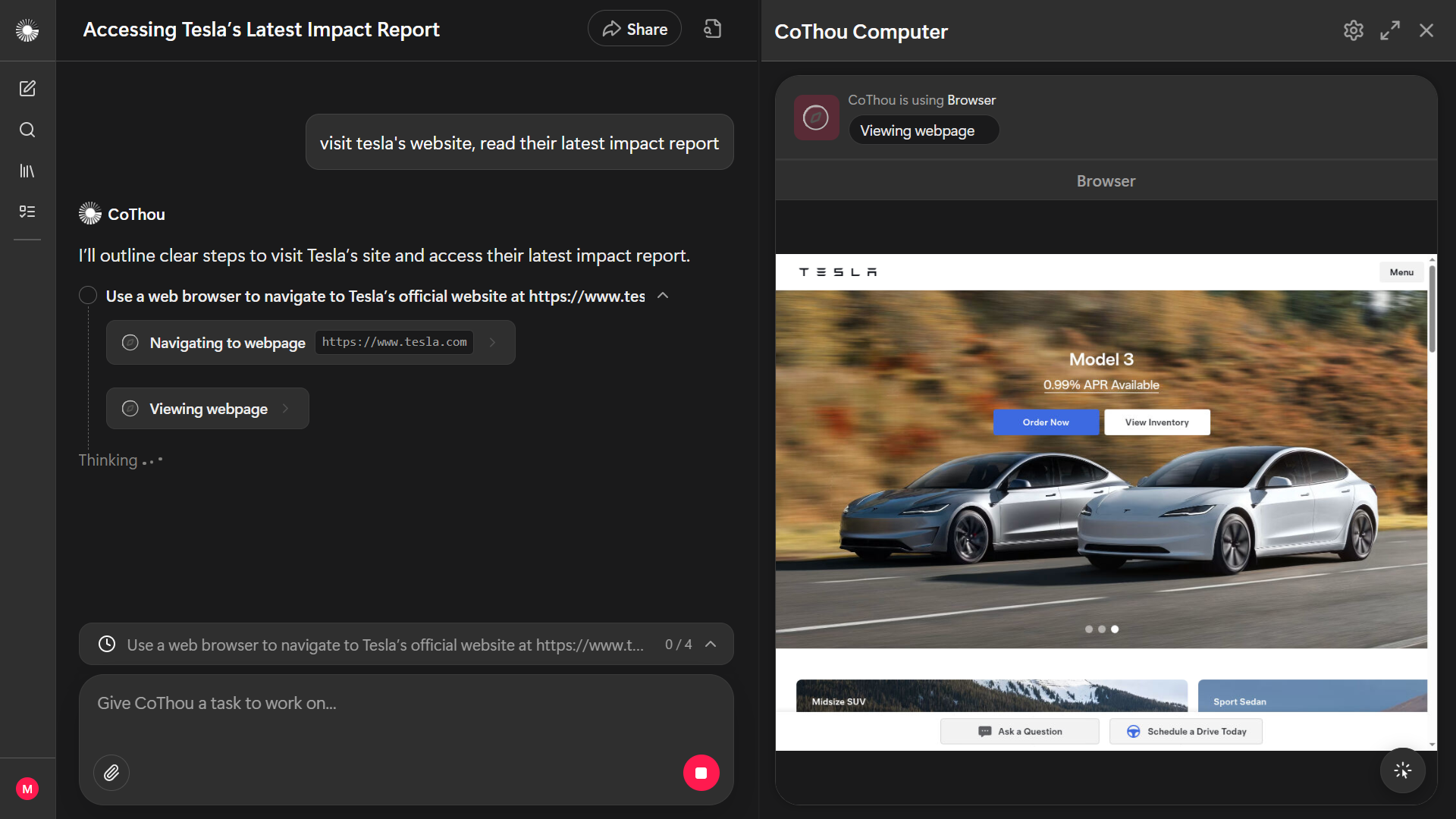Start a new chat from the sidebar

tap(27, 89)
